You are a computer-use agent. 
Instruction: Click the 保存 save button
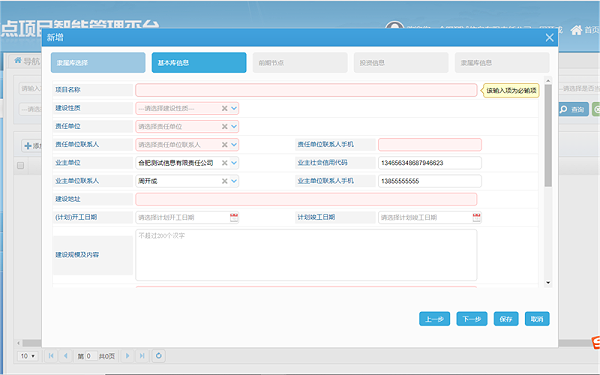click(x=506, y=319)
